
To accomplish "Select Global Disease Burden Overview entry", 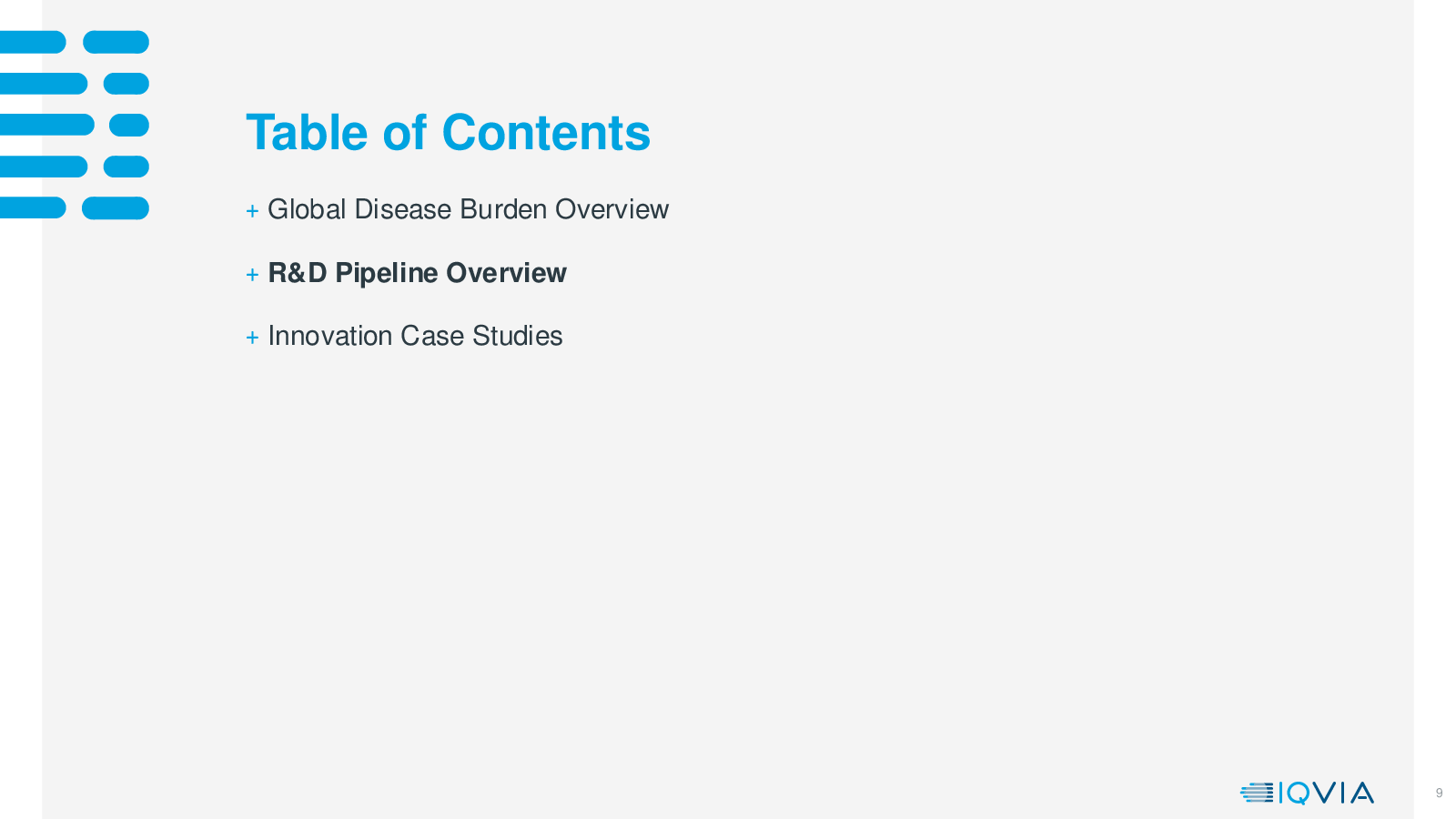I will tap(468, 209).
